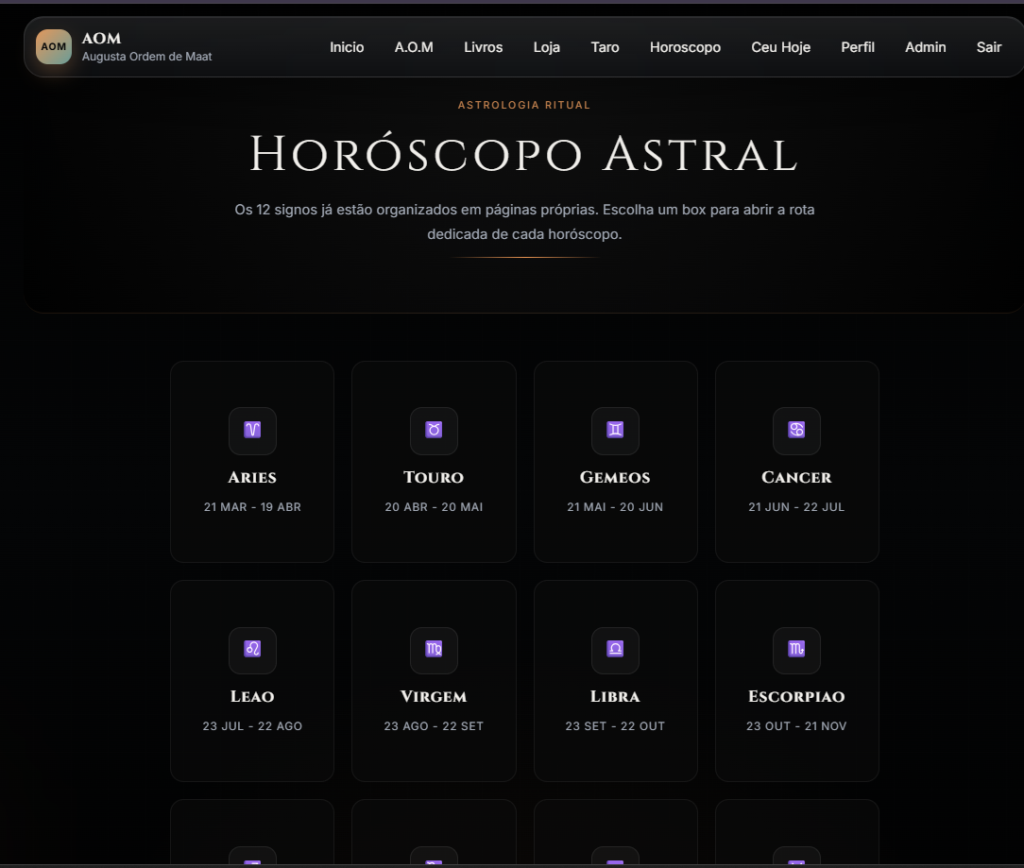The image size is (1024, 868).
Task: Click Sair to log out
Action: tap(989, 47)
